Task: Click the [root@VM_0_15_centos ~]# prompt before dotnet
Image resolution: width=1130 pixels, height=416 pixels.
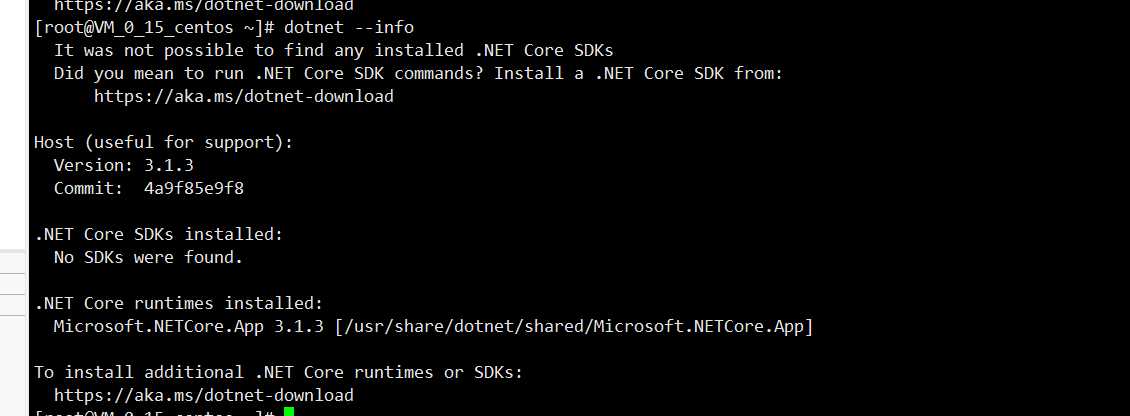Action: (155, 28)
